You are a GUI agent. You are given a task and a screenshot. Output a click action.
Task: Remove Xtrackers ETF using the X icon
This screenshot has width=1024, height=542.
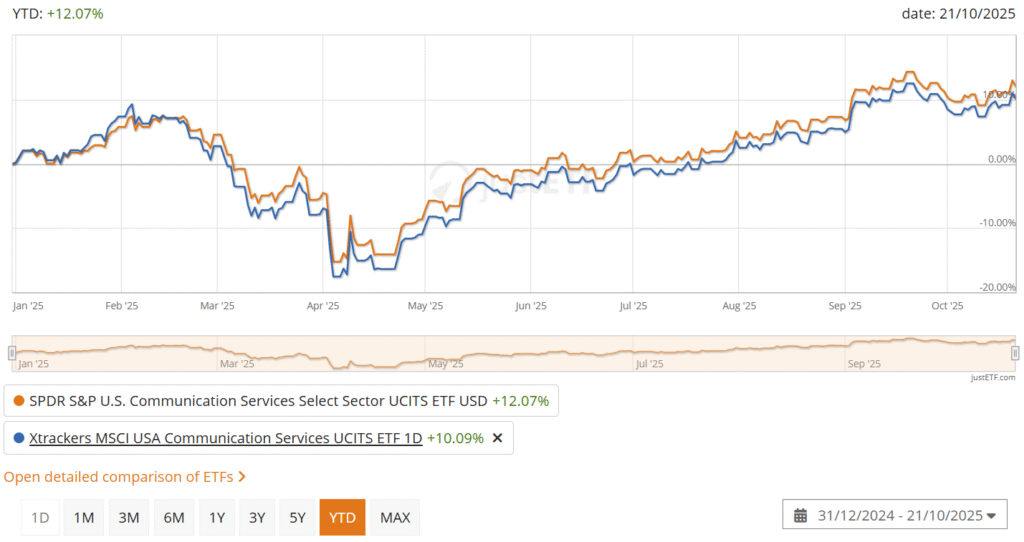pyautogui.click(x=498, y=438)
